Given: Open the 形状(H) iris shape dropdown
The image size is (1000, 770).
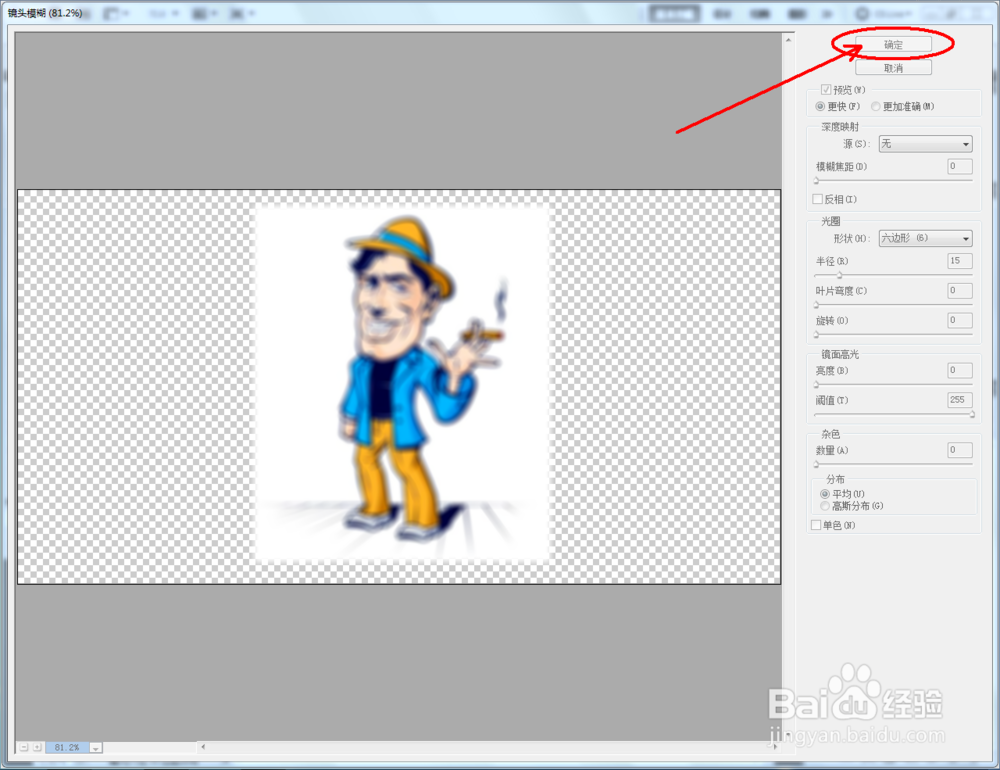Looking at the screenshot, I should pyautogui.click(x=925, y=238).
